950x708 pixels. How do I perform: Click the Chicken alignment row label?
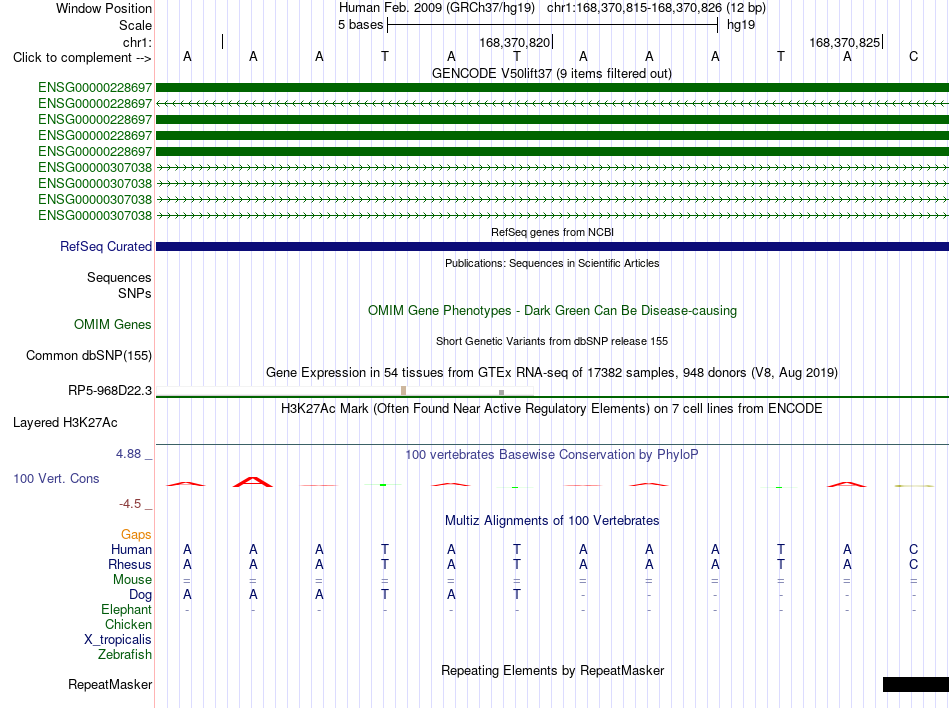click(128, 624)
